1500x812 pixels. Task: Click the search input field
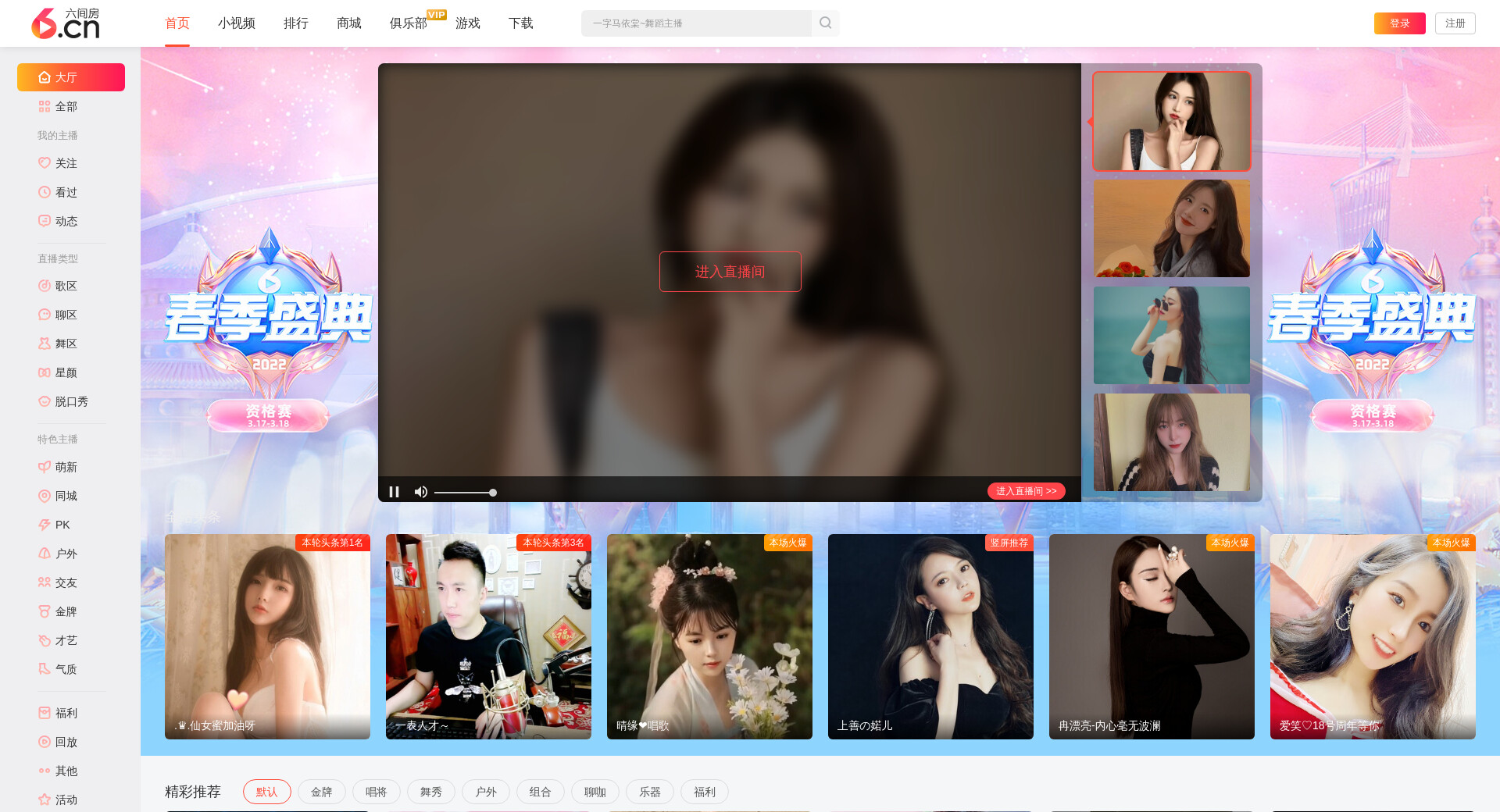696,23
